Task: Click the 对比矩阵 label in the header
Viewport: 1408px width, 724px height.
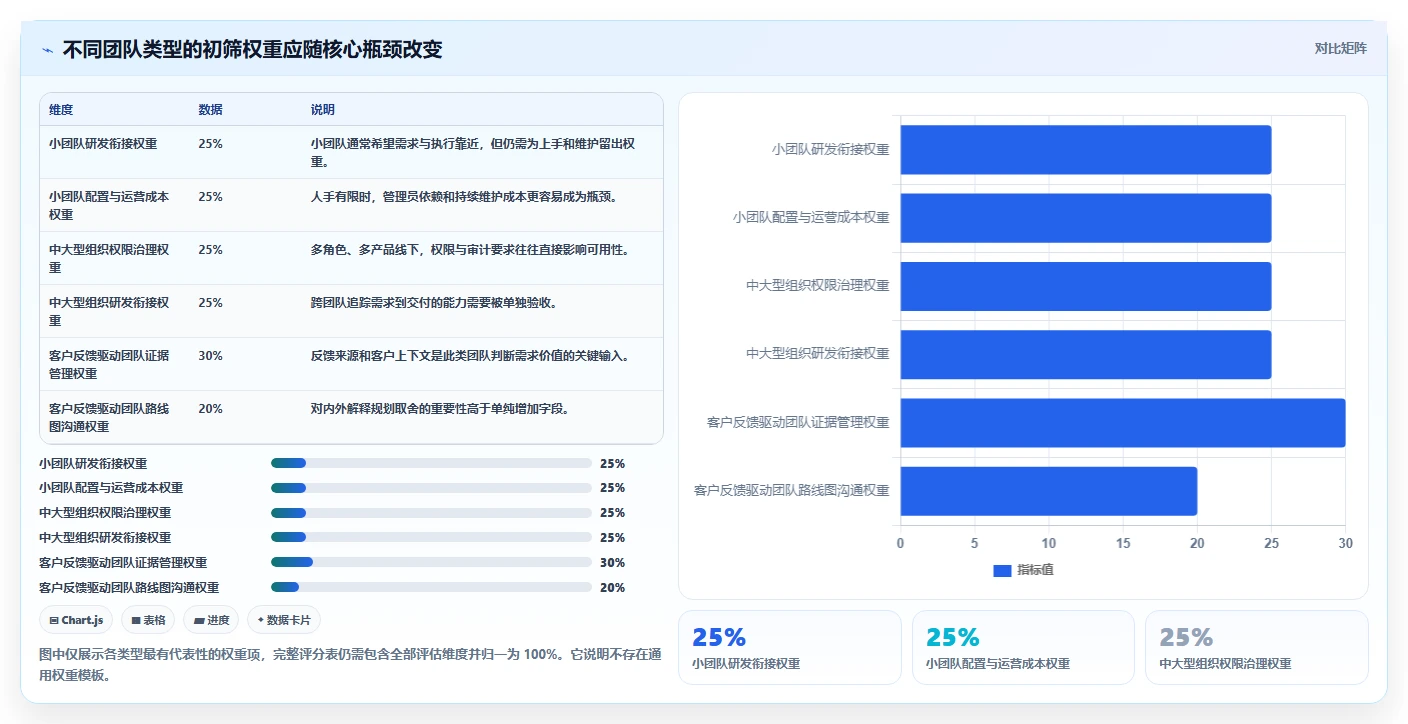Action: coord(1340,48)
